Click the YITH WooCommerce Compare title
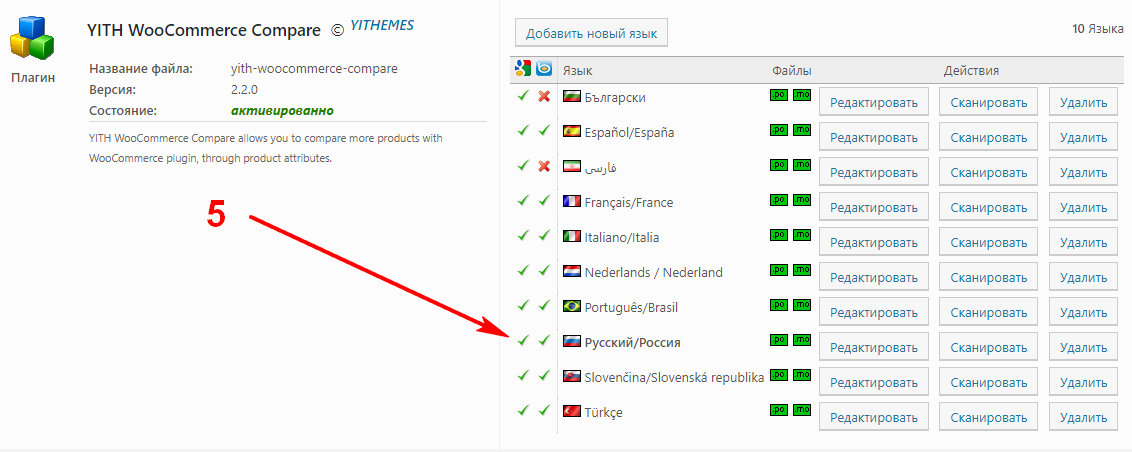The image size is (1132, 452). [204, 30]
